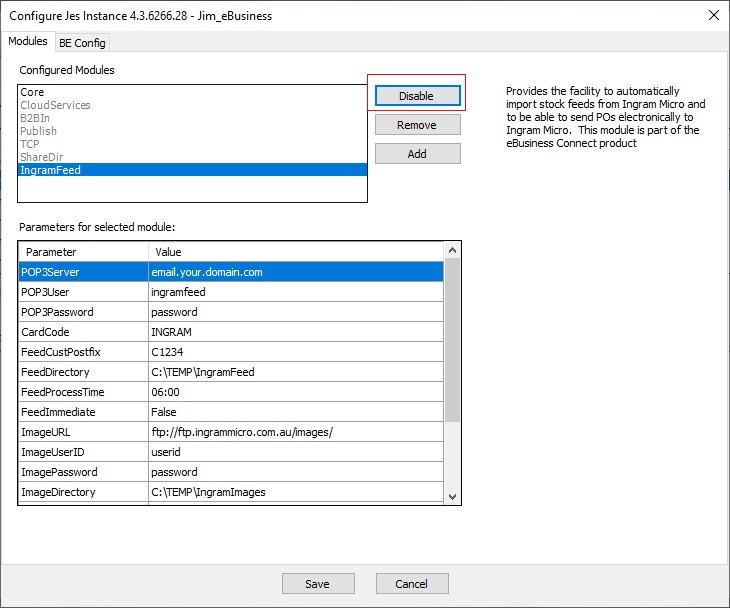Select Core in Configured Modules
This screenshot has height=608, width=730.
pos(32,92)
